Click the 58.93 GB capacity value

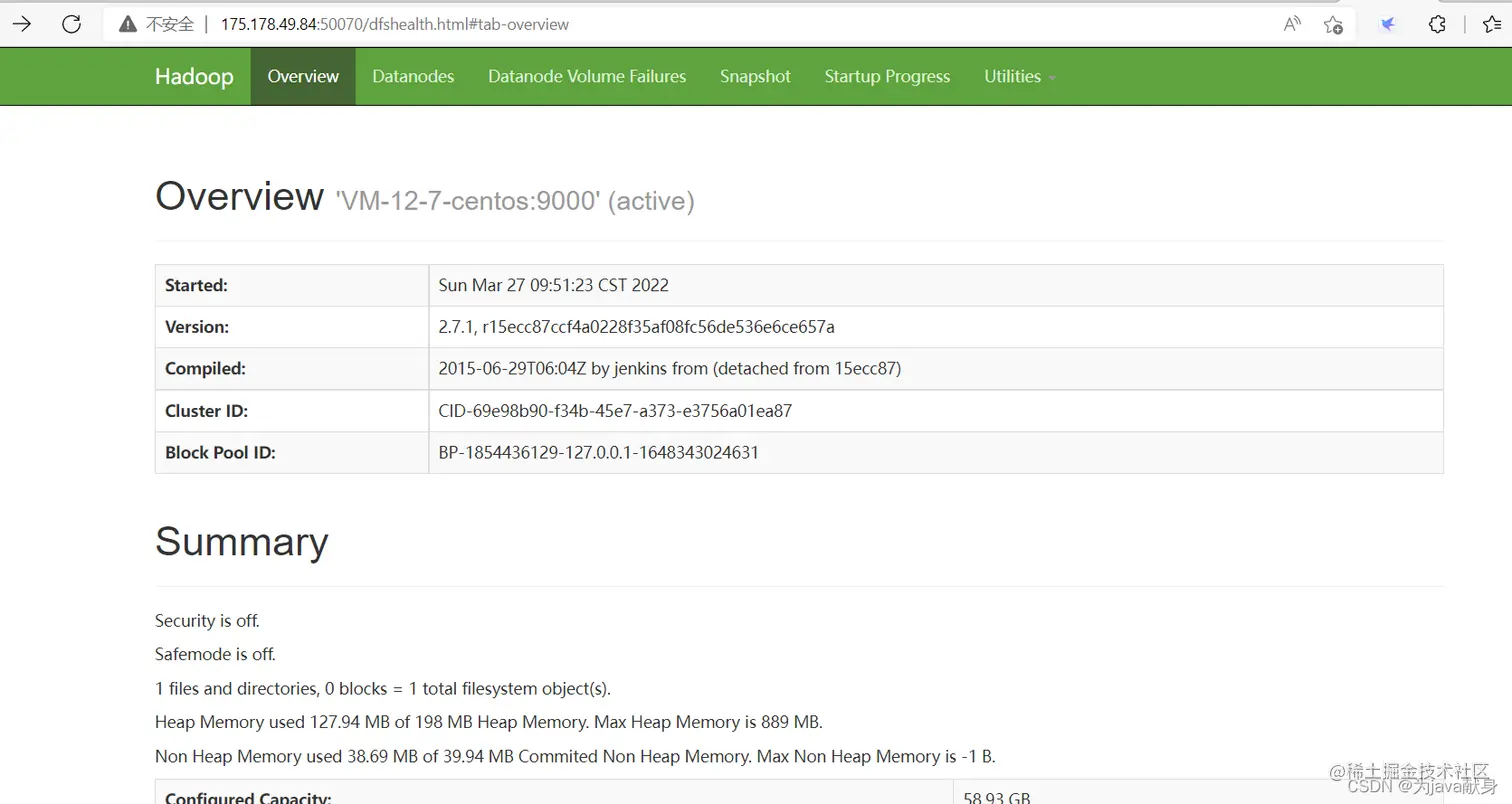(x=997, y=798)
